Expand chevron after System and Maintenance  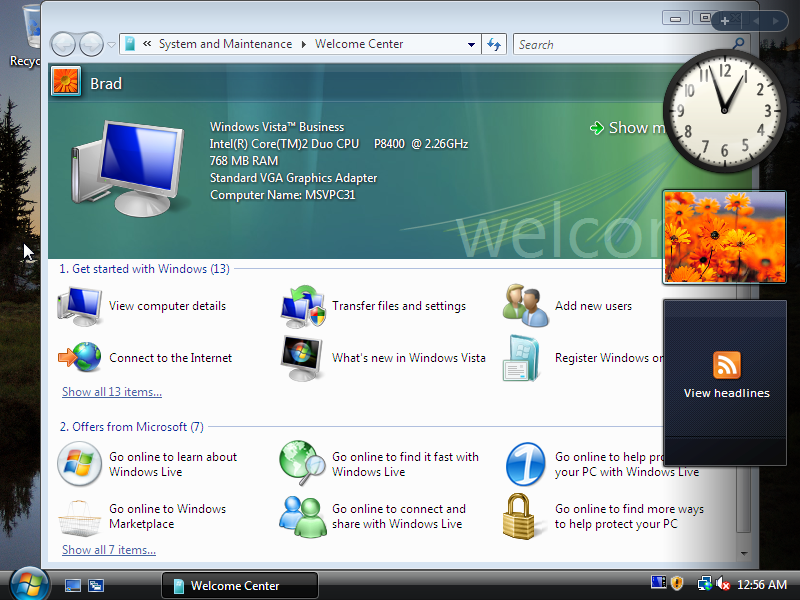tap(304, 44)
